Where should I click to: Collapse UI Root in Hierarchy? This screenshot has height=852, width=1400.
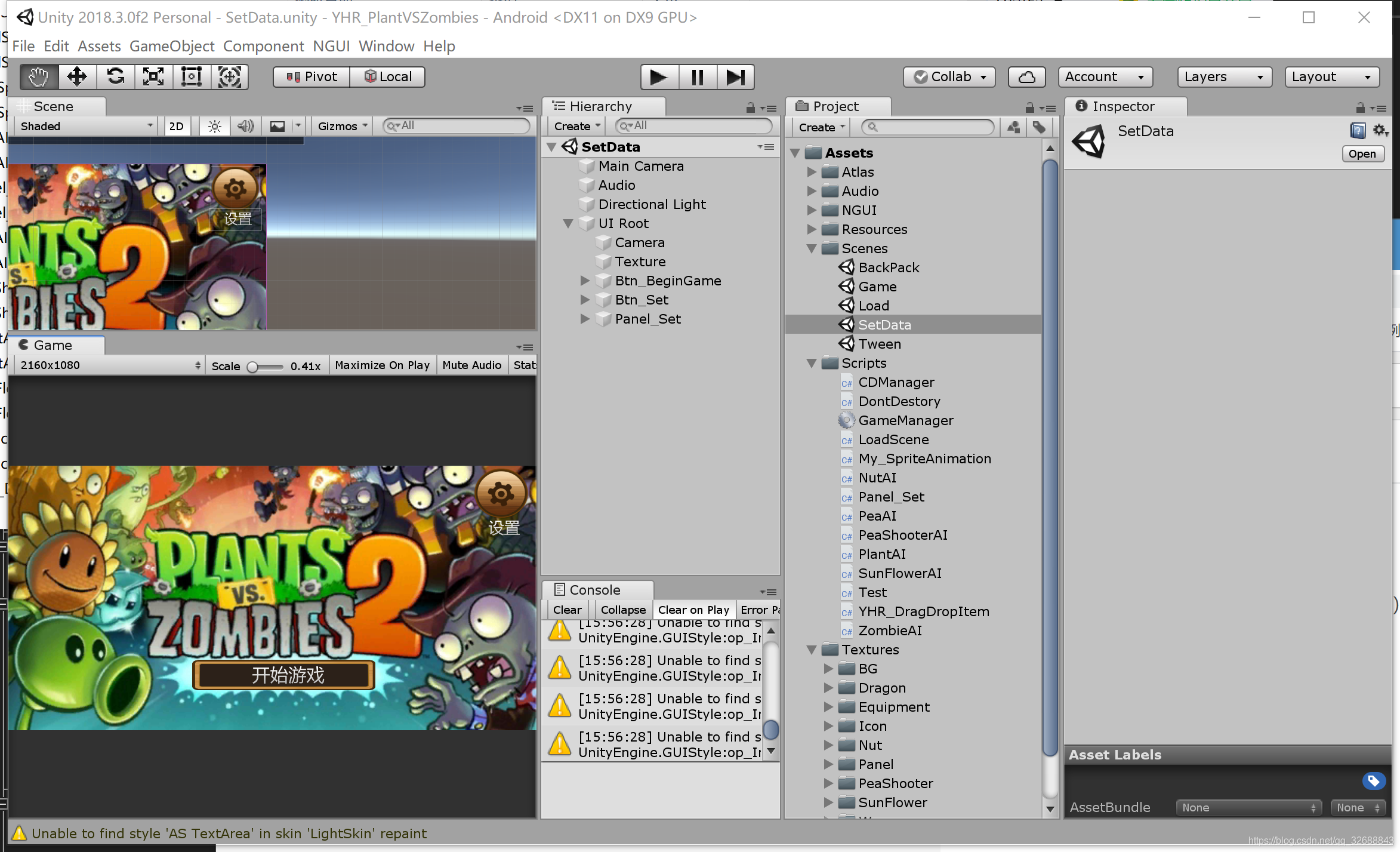point(568,223)
